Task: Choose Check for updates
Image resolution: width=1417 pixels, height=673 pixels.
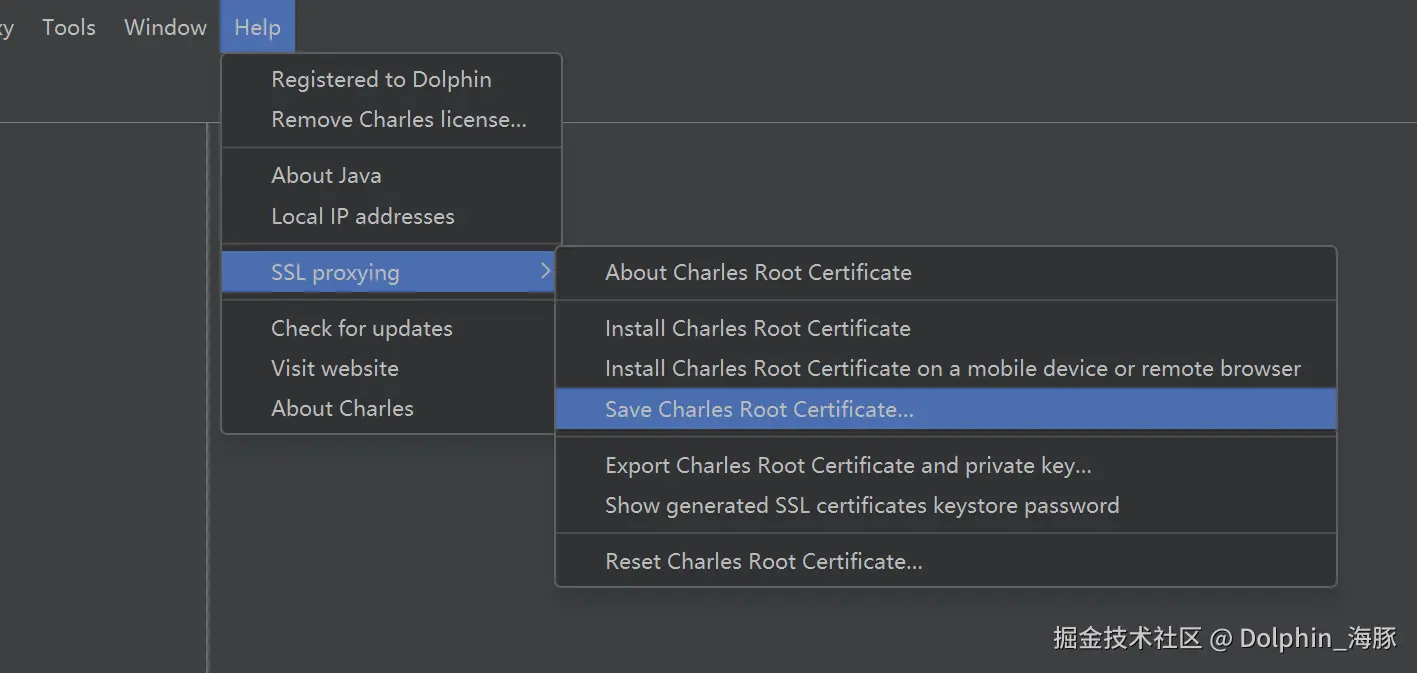Action: click(389, 328)
